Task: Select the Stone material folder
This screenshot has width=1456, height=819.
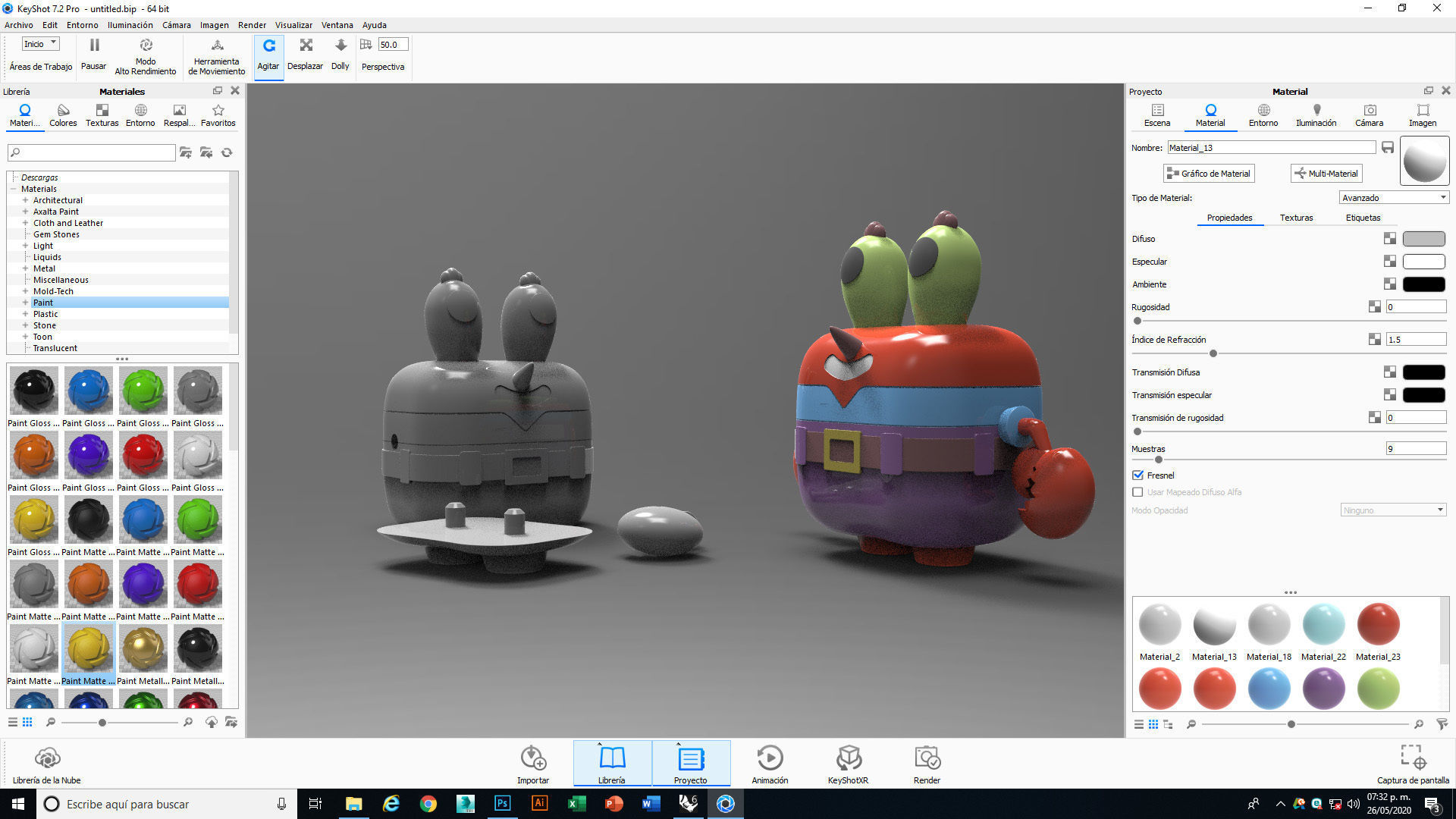Action: tap(44, 325)
